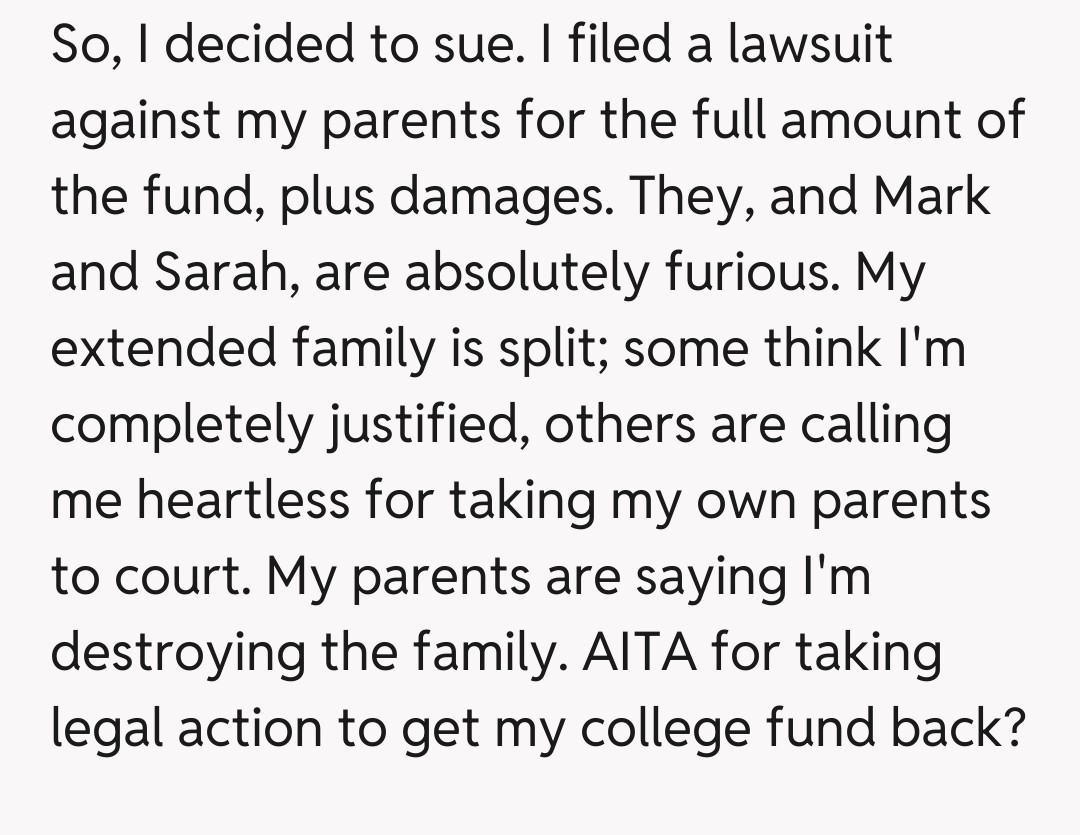1080x835 pixels.
Task: Click the word "furious"
Action: pos(763,273)
